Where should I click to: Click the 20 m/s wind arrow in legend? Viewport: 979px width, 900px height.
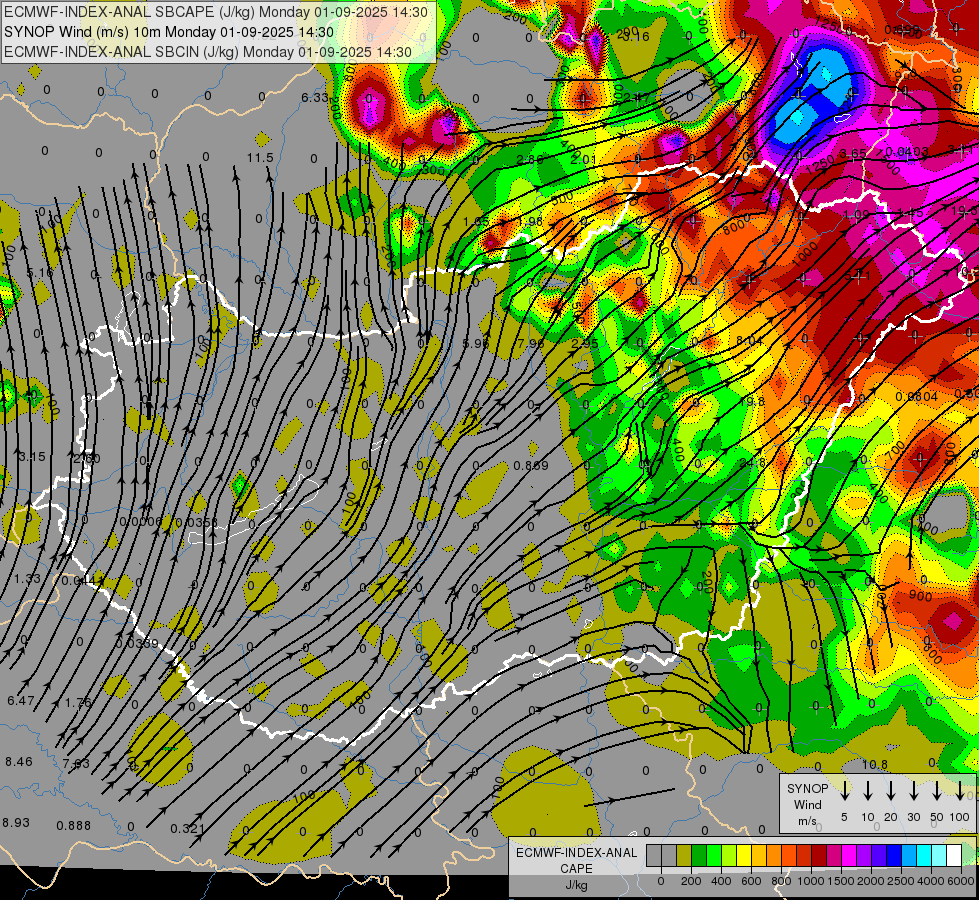[x=891, y=790]
